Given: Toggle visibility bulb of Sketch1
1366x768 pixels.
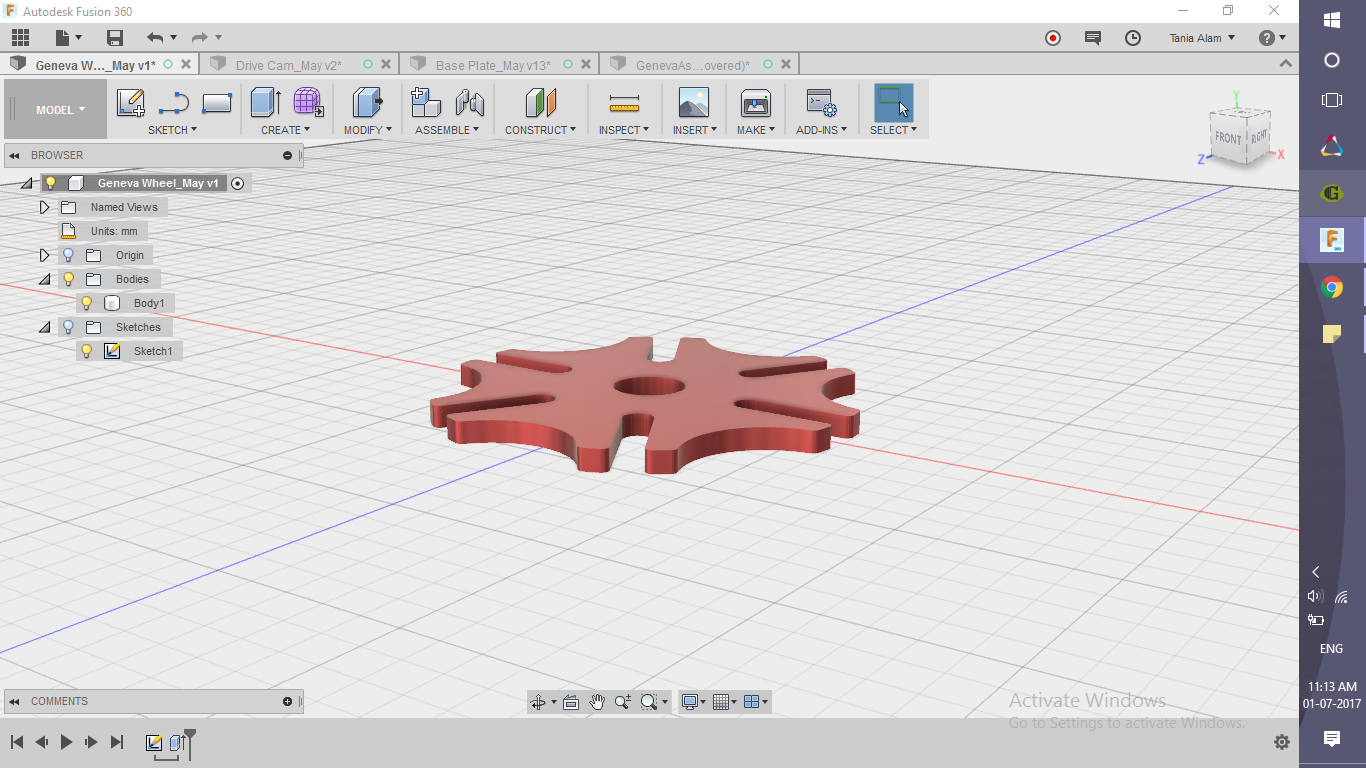Looking at the screenshot, I should click(86, 351).
